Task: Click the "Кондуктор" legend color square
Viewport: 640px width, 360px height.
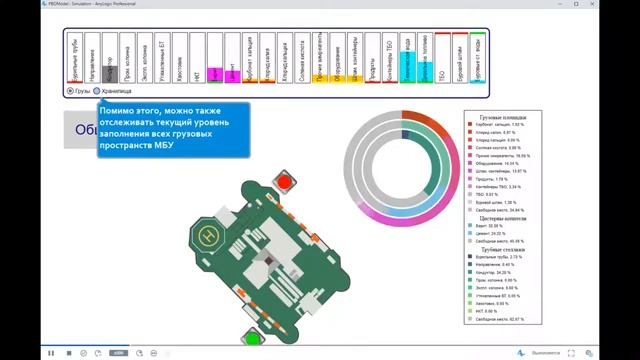Action: 470,272
